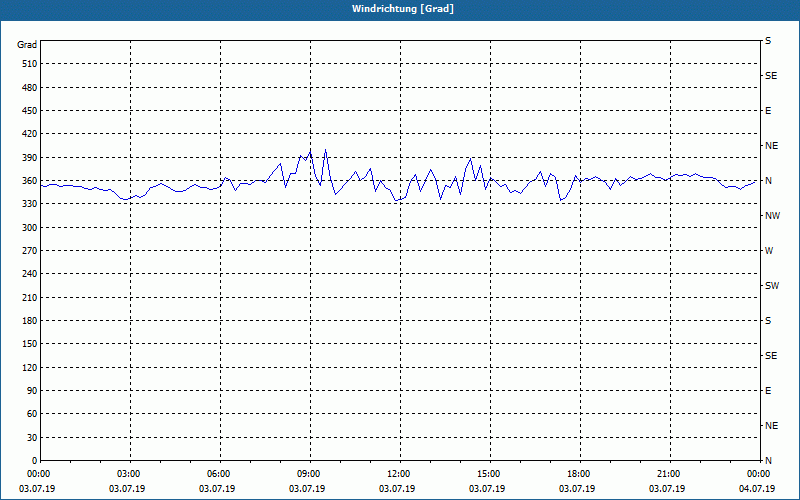Click the date label 04.07.19
The width and height of the screenshot is (800, 500).
pos(757,489)
